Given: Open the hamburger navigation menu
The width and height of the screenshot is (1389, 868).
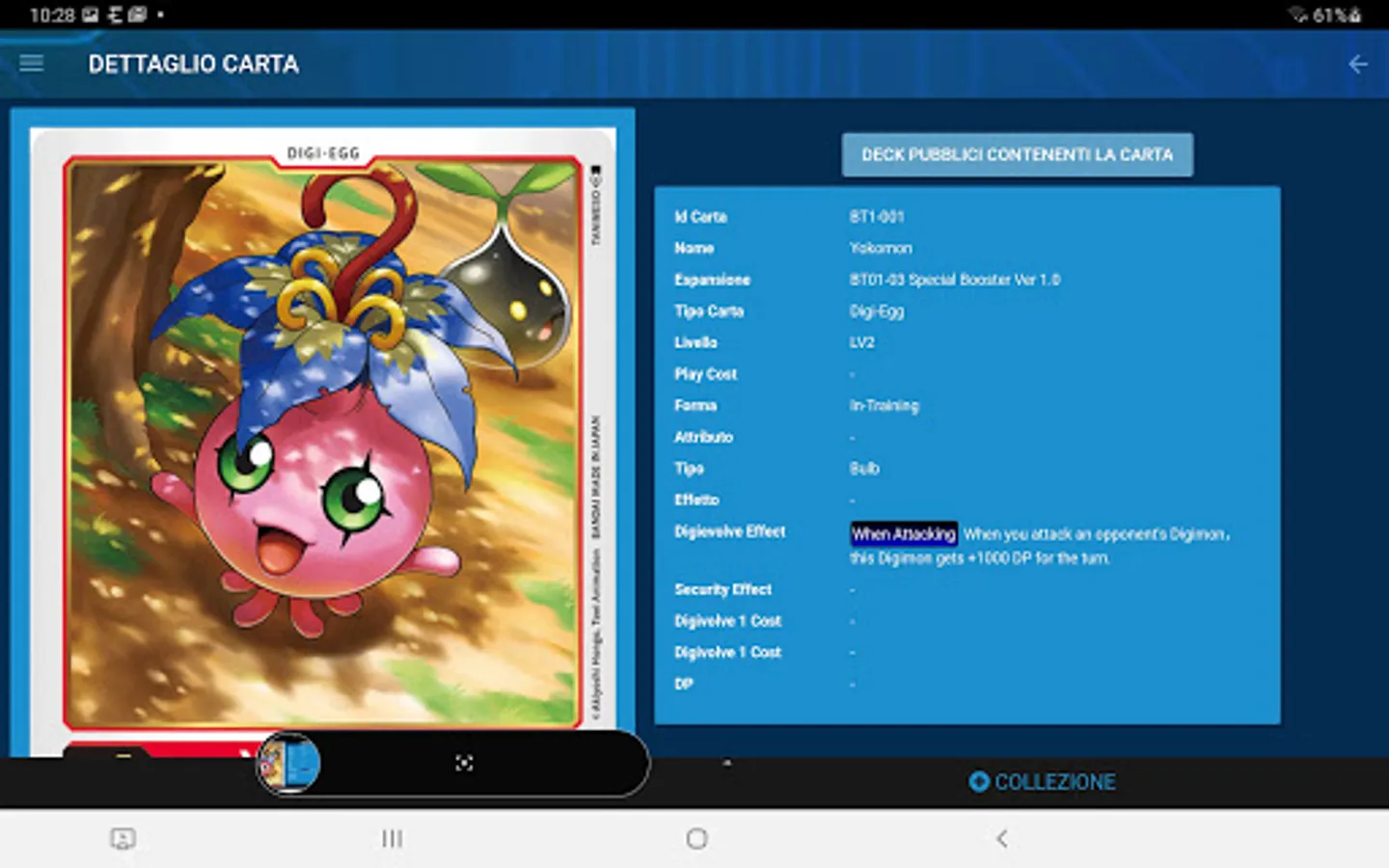Looking at the screenshot, I should click(32, 64).
